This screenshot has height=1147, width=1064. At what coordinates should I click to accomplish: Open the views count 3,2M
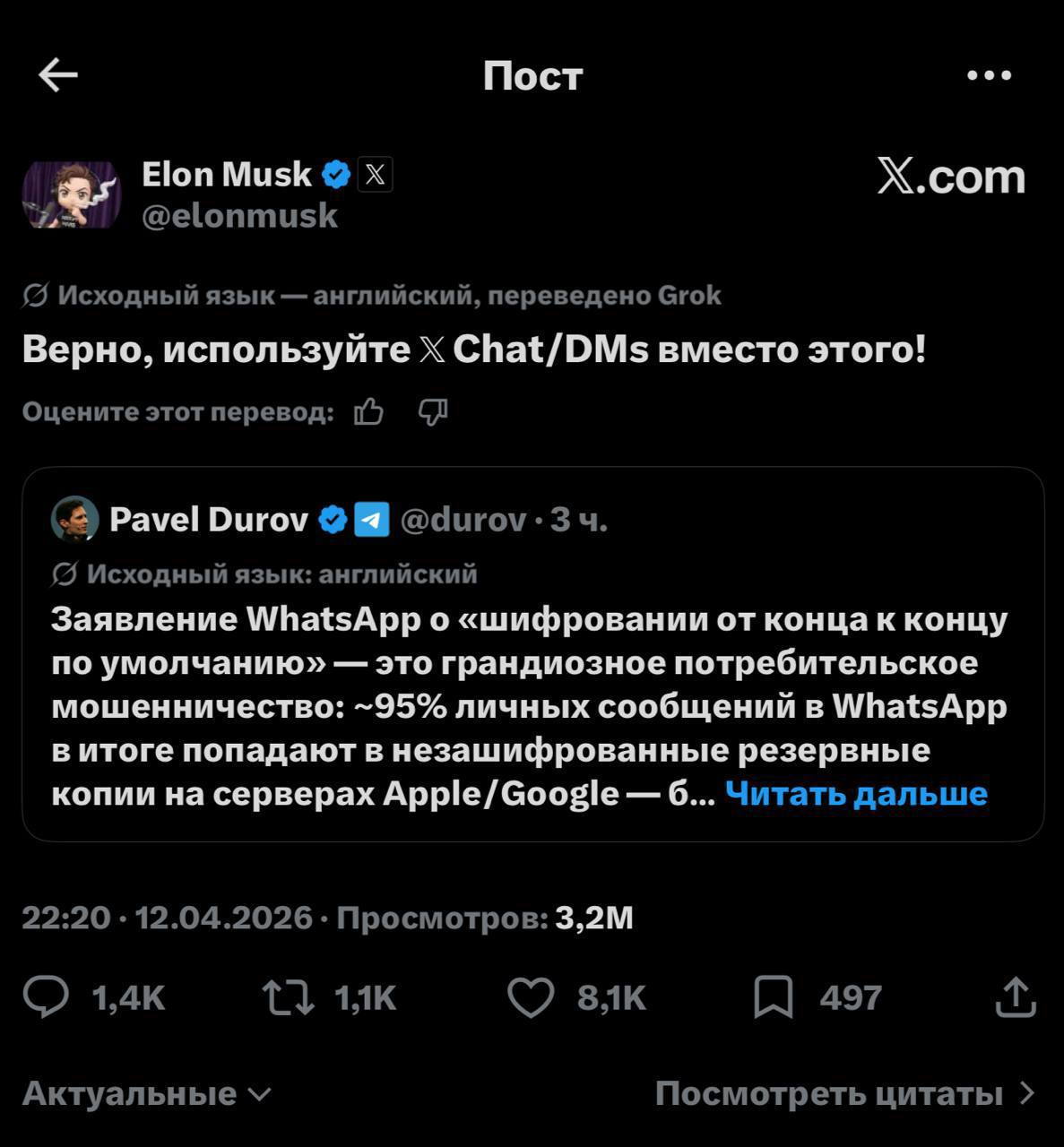point(593,918)
